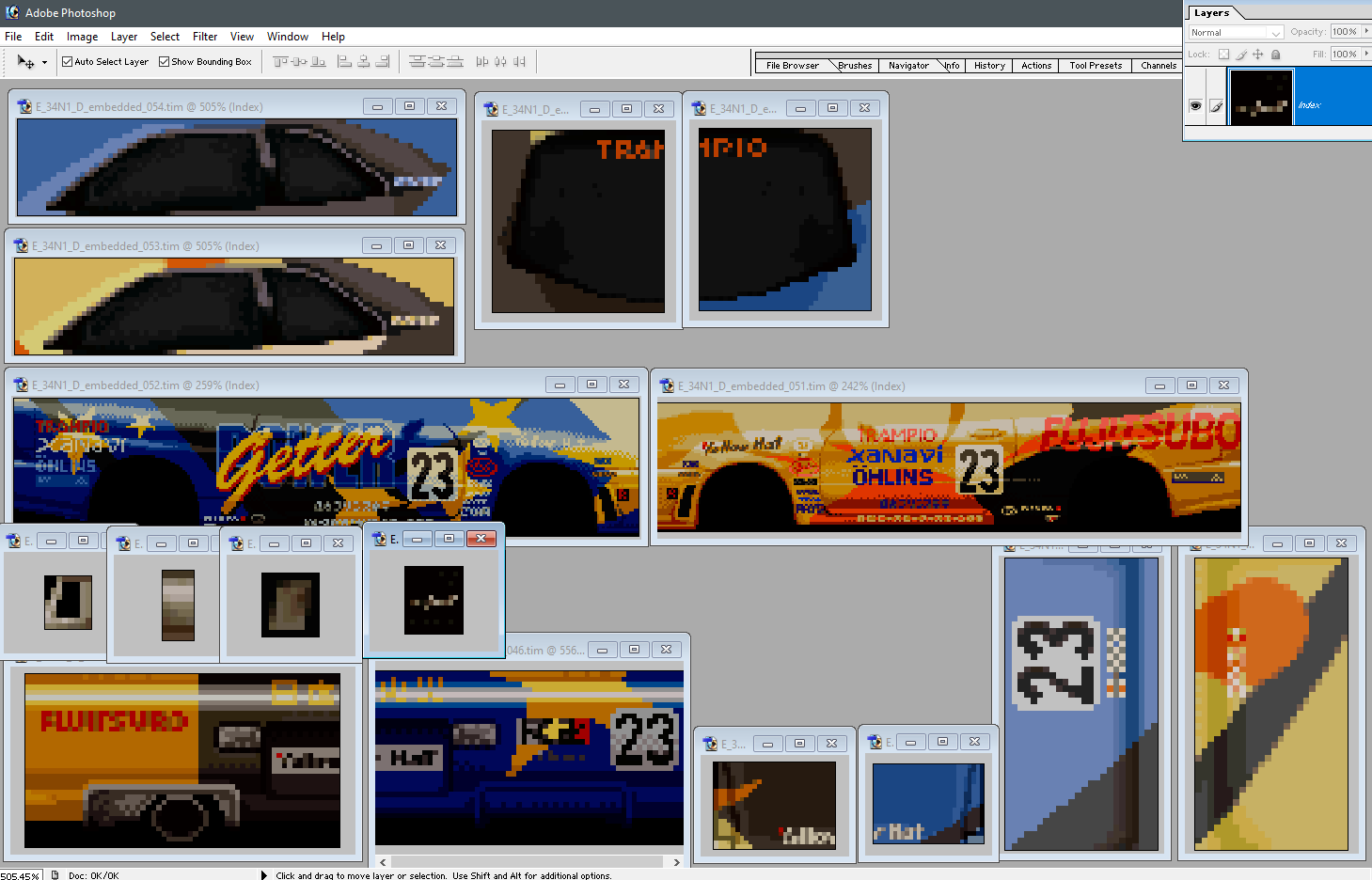Click the distribute left edges icon
Viewport: 1372px width, 880px height.
point(484,61)
